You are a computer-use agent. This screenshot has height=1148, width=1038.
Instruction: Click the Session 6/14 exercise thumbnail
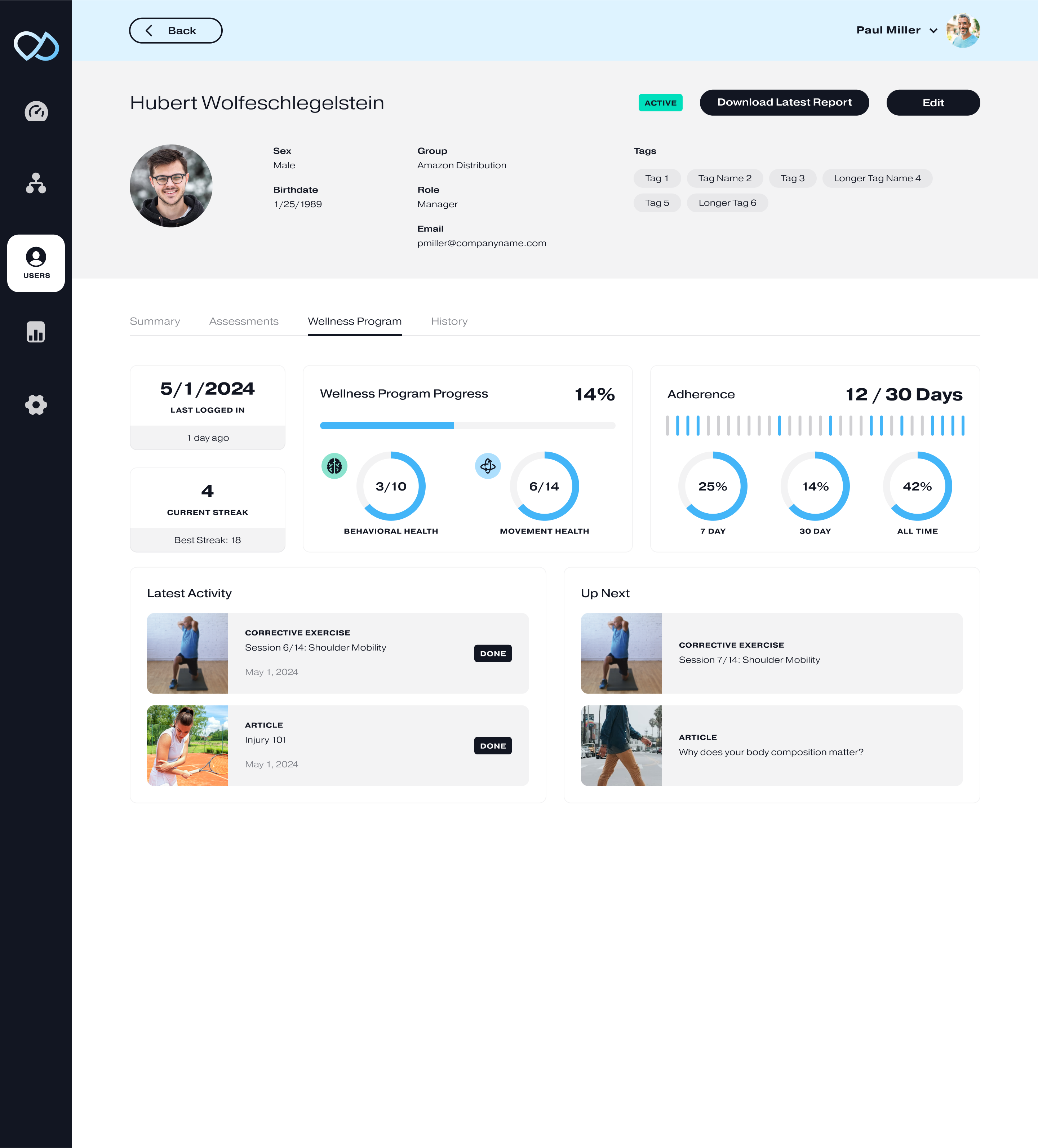click(187, 653)
